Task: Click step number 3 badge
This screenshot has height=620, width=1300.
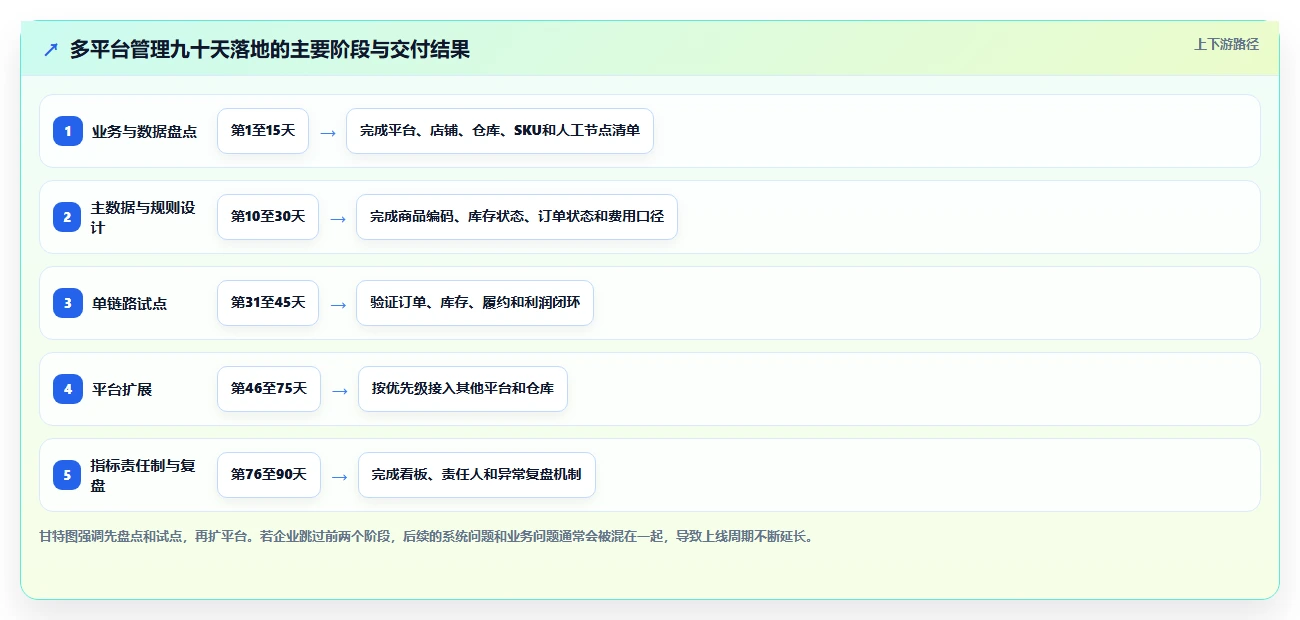Action: [x=68, y=303]
